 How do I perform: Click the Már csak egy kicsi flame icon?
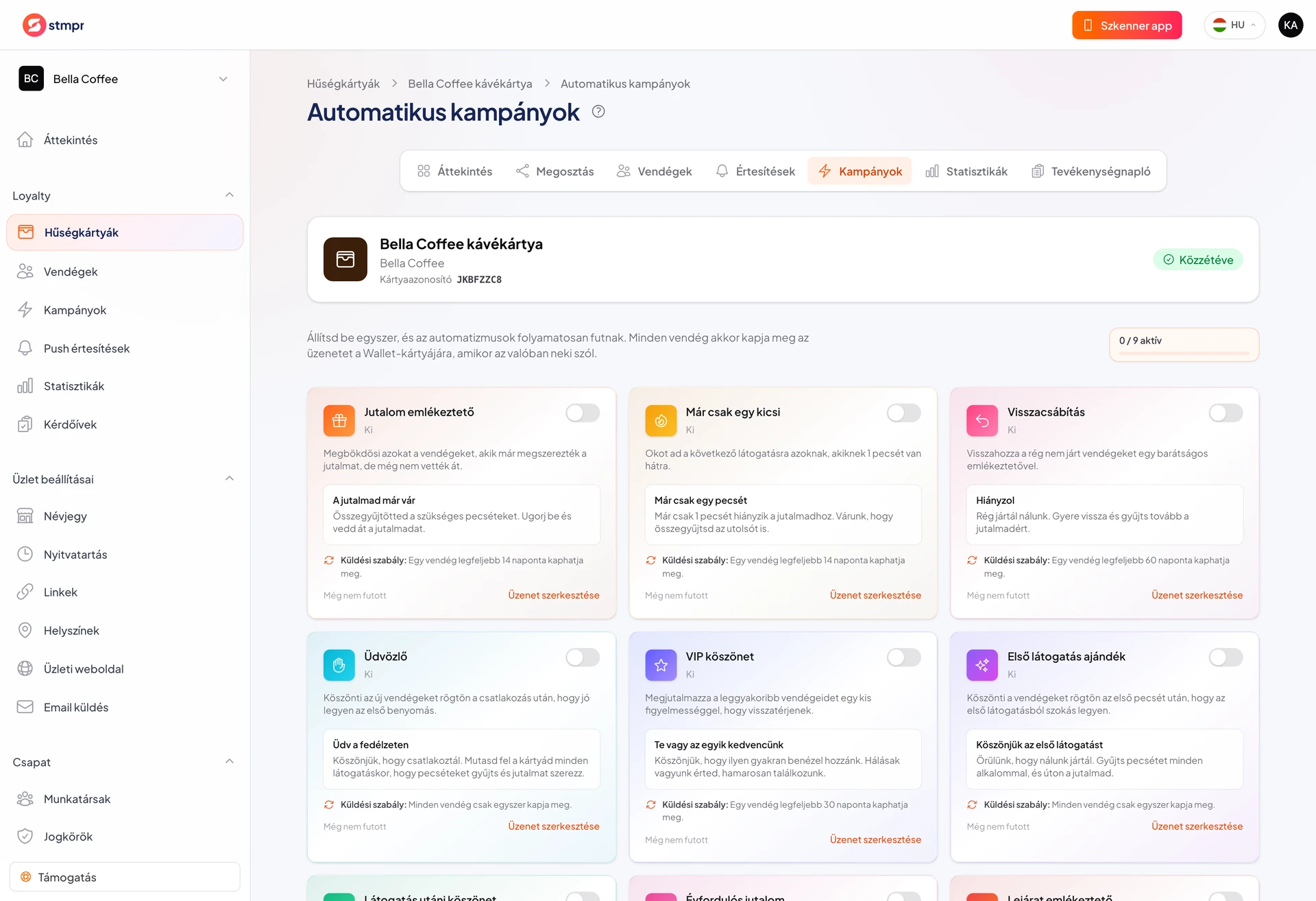point(661,421)
